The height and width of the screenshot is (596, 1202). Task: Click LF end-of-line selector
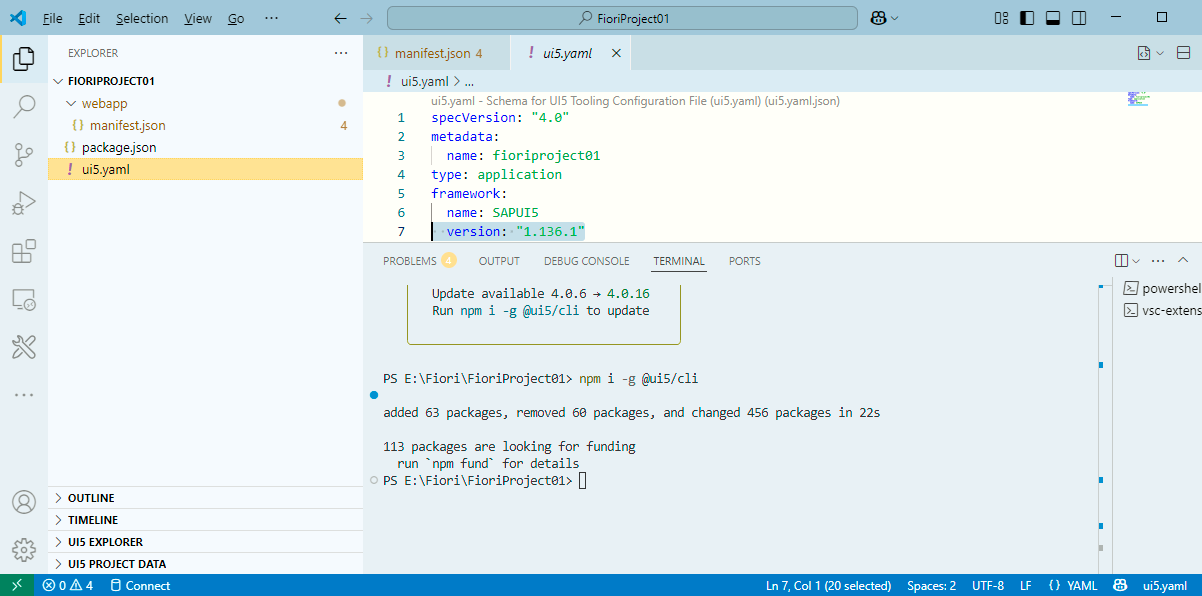click(1025, 585)
